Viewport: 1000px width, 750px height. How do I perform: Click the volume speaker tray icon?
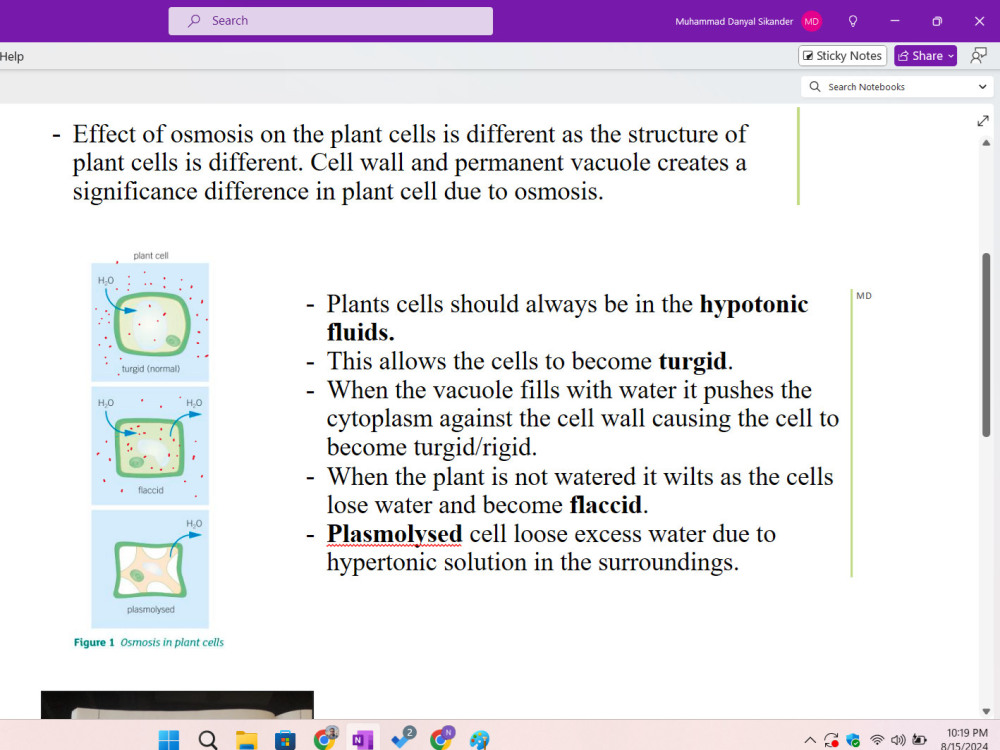coord(898,740)
